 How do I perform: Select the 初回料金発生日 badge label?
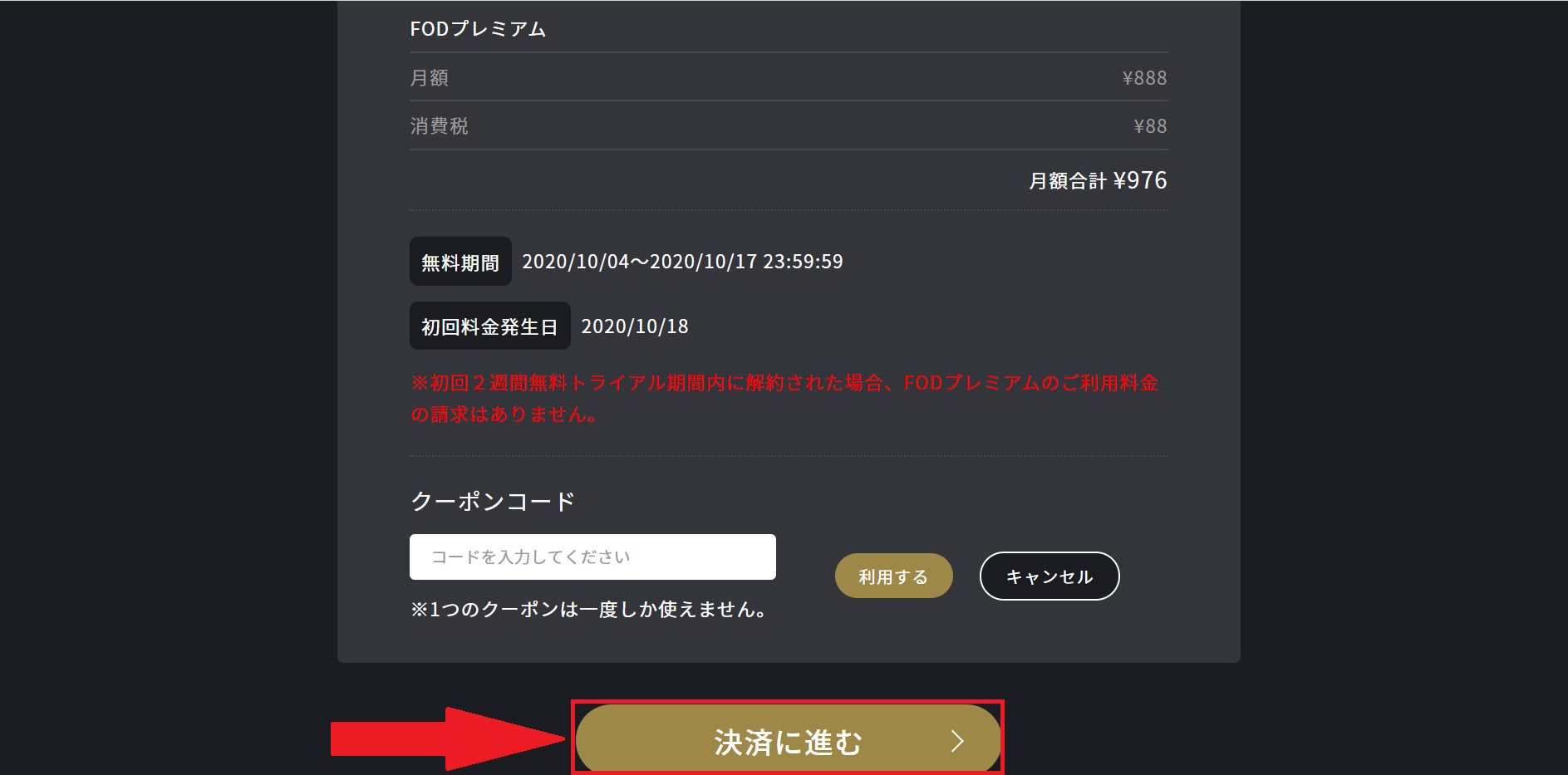(489, 326)
